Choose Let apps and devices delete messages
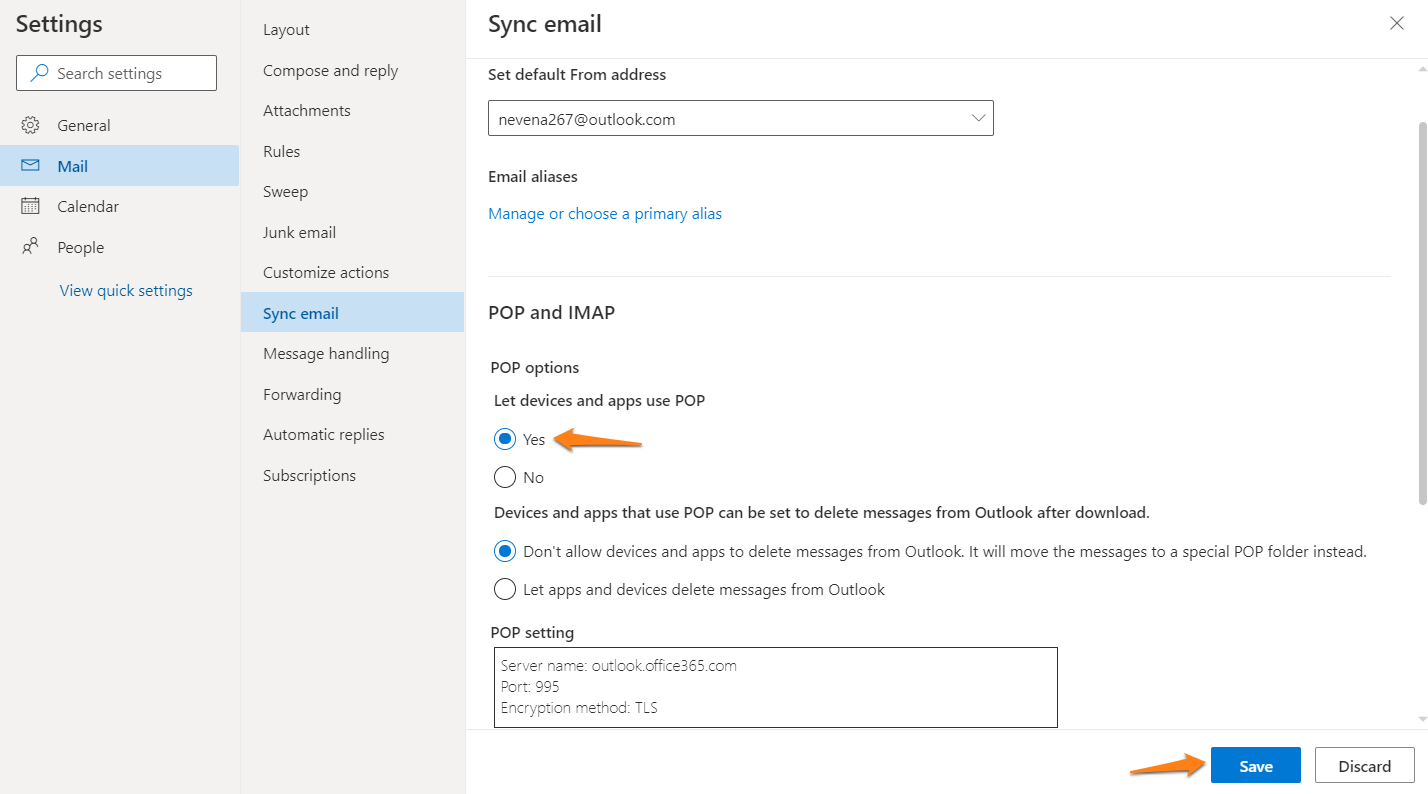This screenshot has height=794, width=1428. tap(505, 589)
